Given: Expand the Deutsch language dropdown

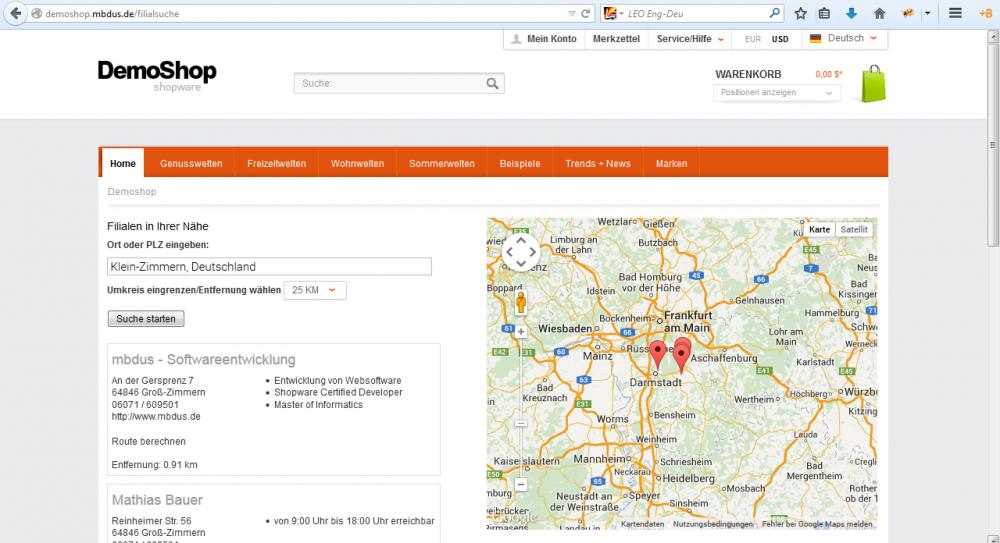Looking at the screenshot, I should coord(845,39).
